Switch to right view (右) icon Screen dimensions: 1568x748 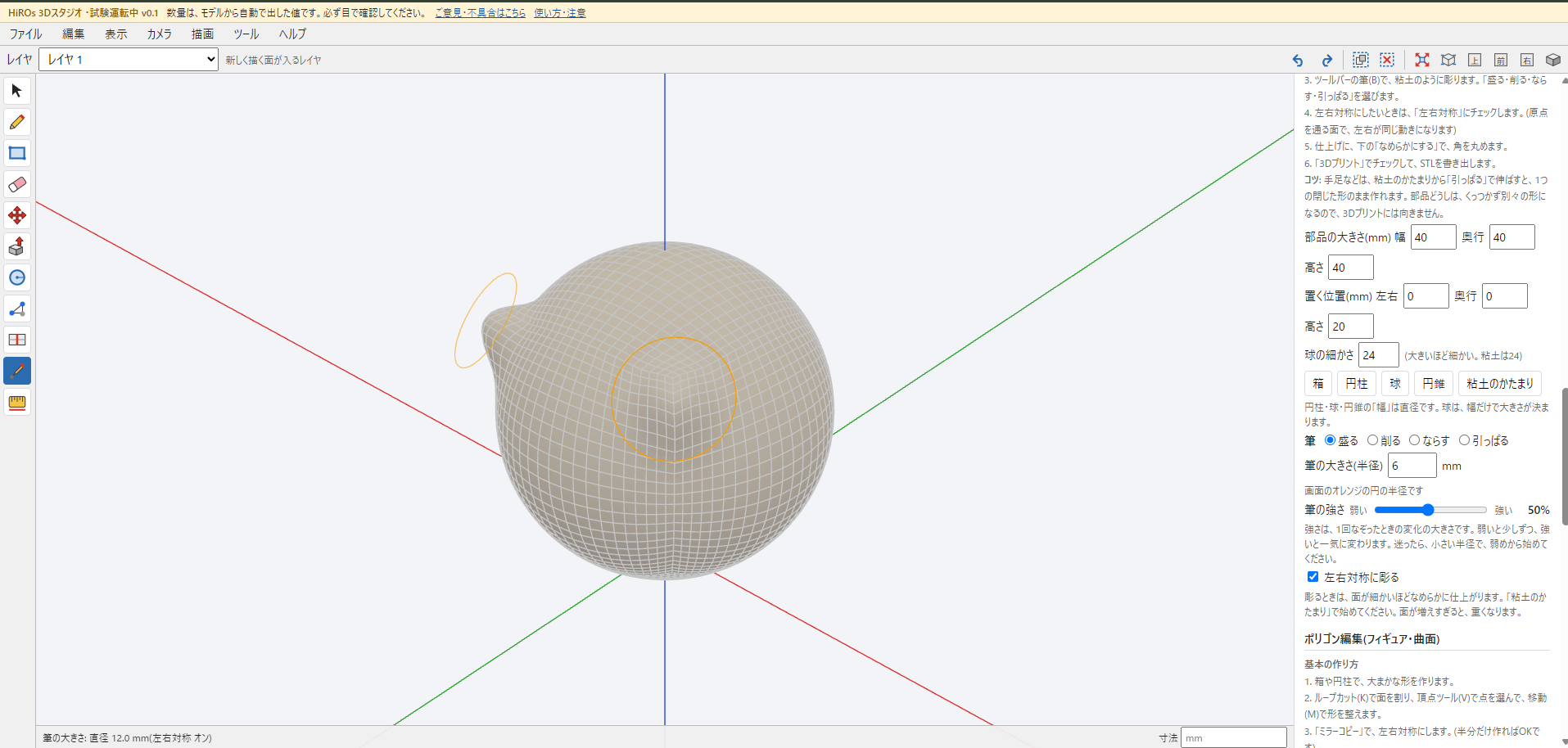point(1527,60)
